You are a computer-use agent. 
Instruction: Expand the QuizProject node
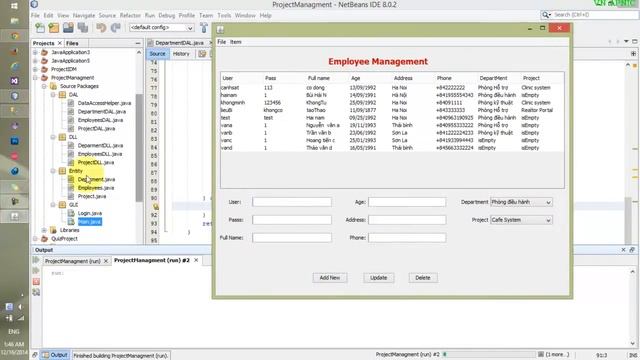(x=36, y=239)
